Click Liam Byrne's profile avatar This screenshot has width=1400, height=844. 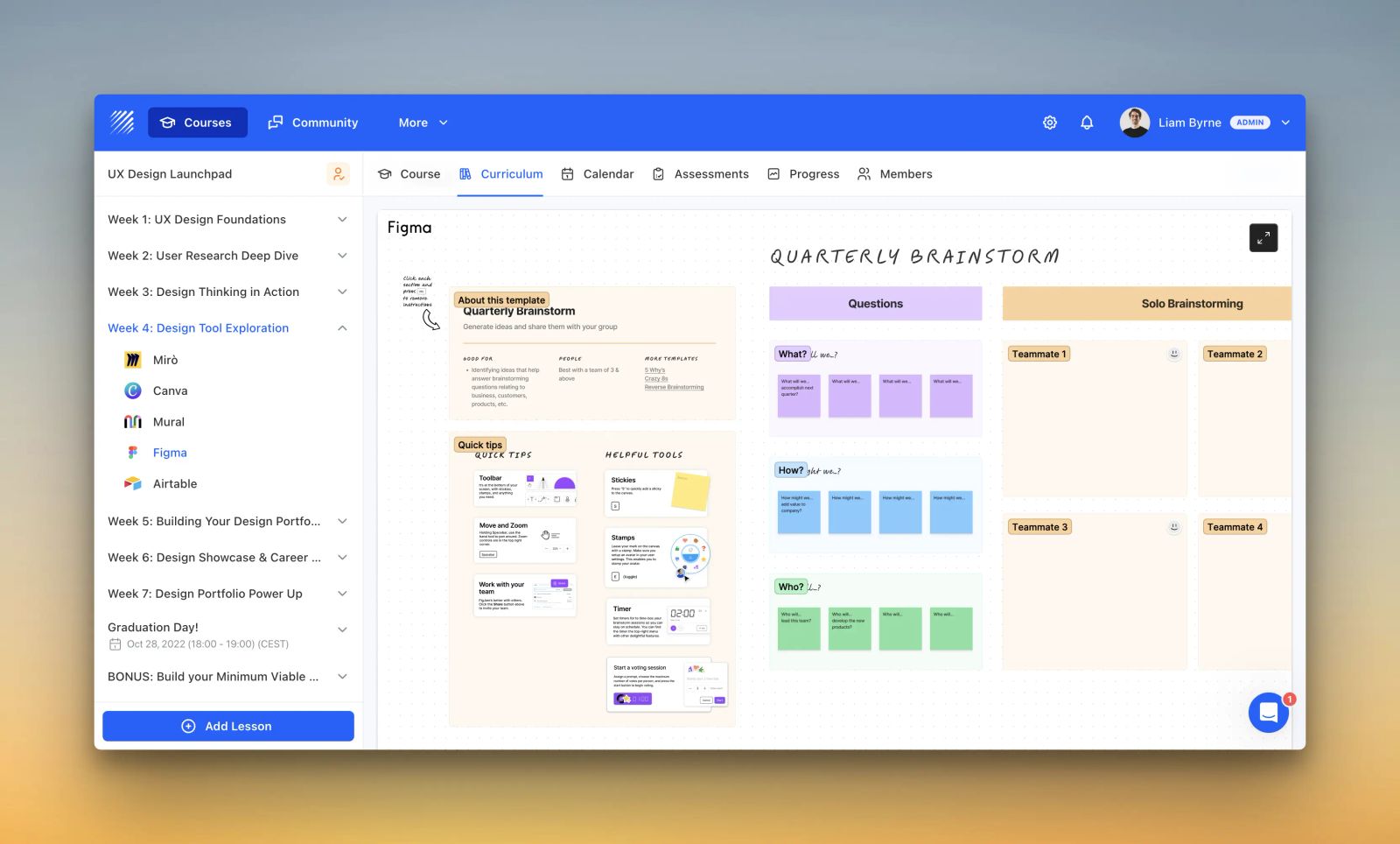1135,123
